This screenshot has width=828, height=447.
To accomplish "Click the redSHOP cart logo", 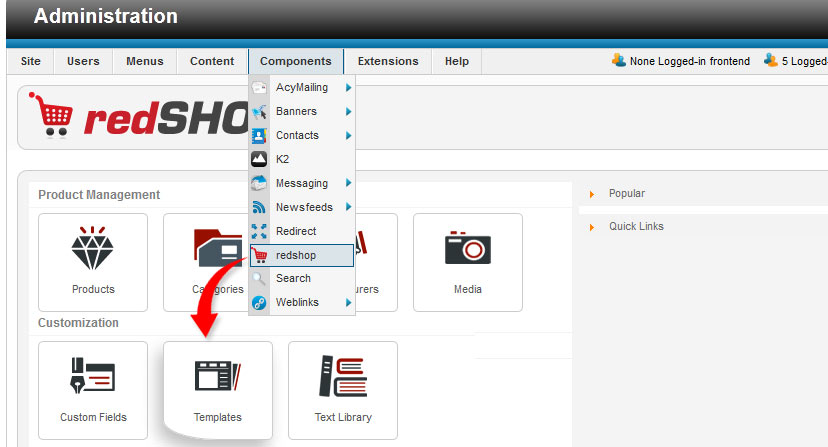I will click(x=51, y=114).
